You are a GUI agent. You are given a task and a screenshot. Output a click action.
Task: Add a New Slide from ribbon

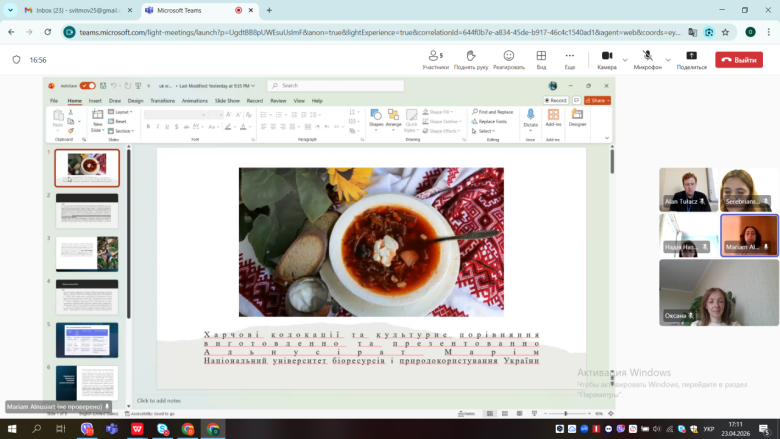click(98, 121)
